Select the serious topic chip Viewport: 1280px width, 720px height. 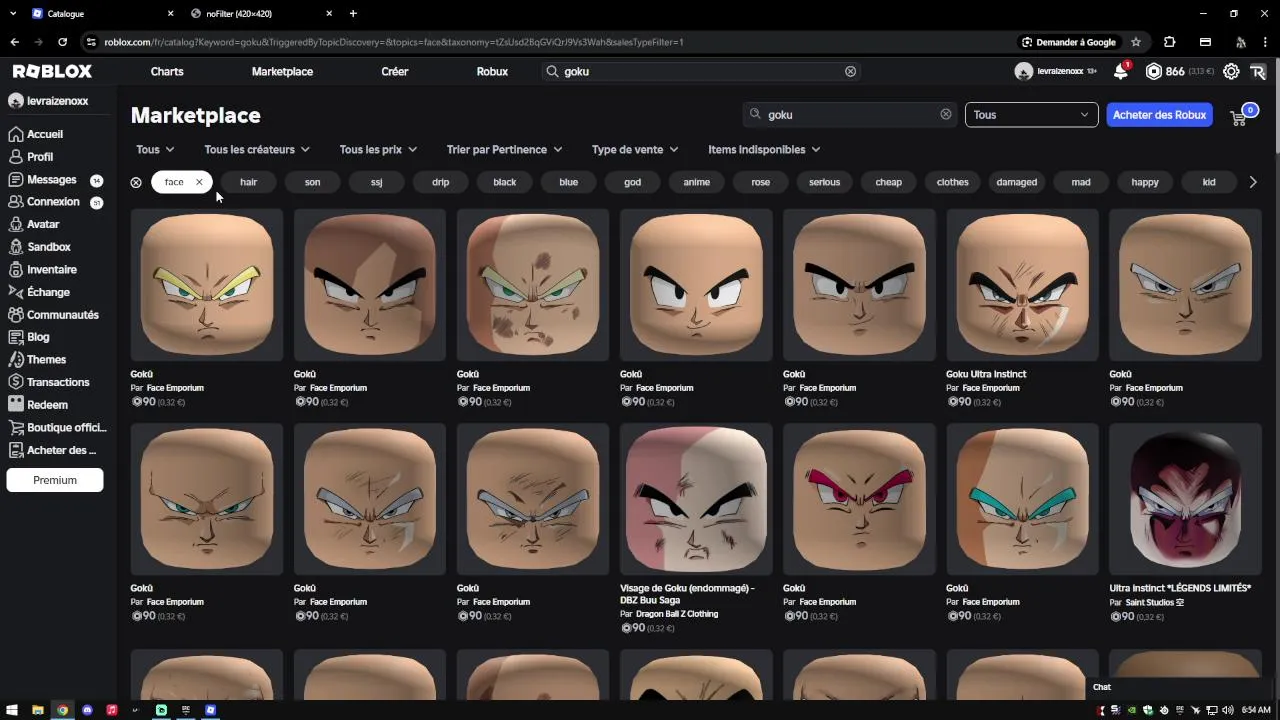coord(824,182)
